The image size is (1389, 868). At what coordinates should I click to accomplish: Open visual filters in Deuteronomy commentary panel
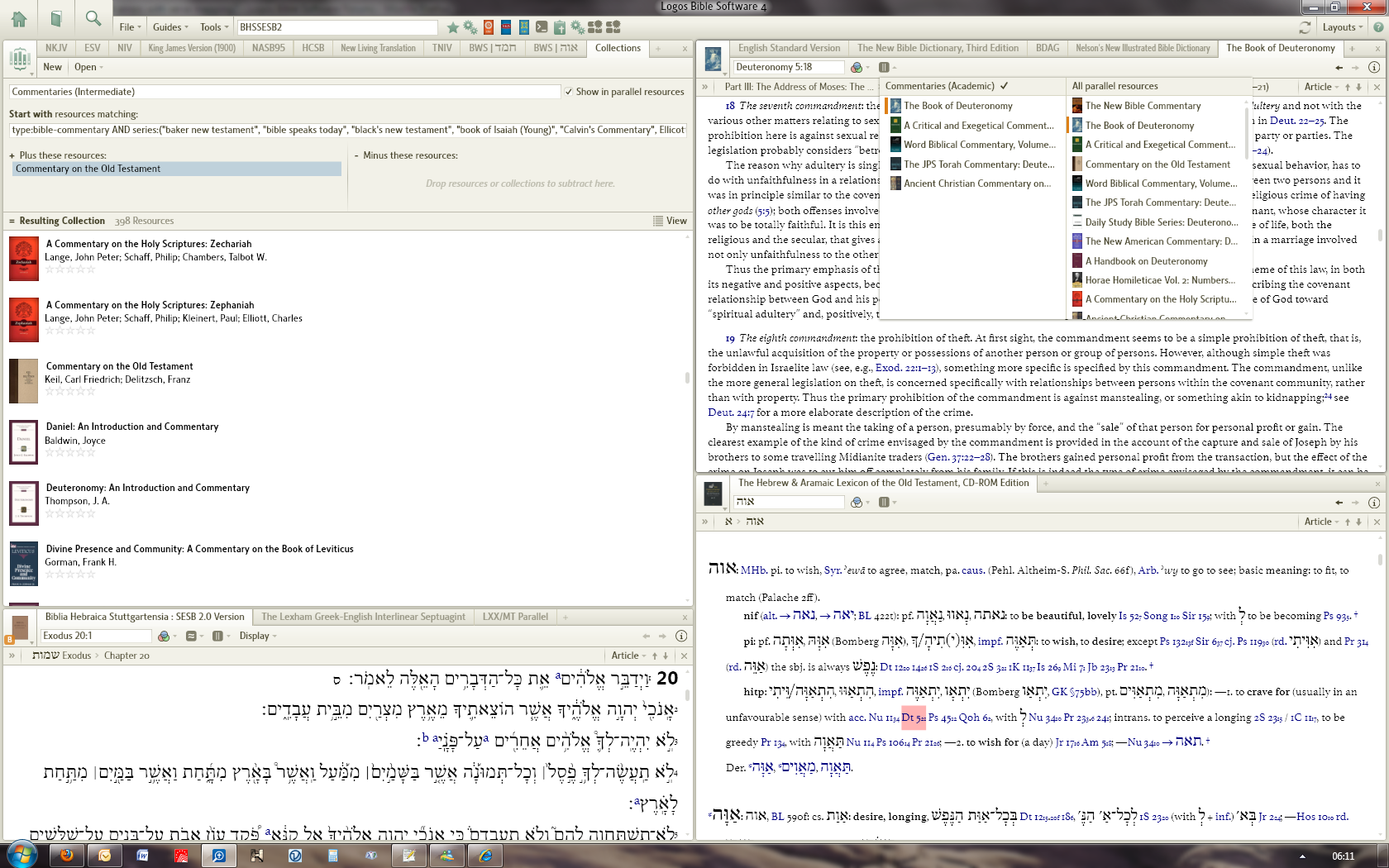click(857, 67)
